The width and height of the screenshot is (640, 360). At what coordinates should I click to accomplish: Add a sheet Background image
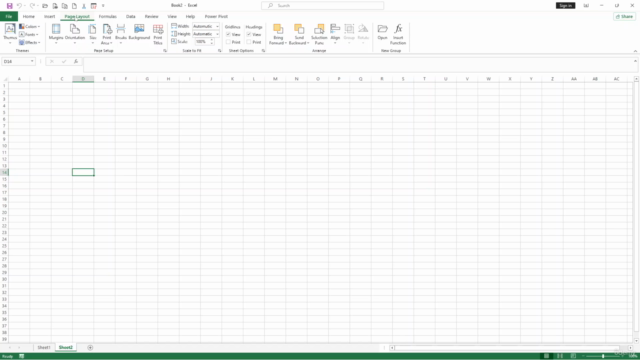(x=139, y=32)
